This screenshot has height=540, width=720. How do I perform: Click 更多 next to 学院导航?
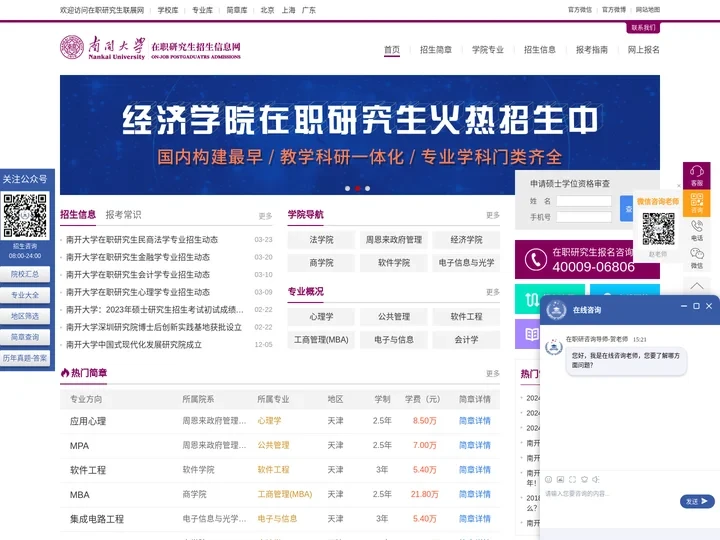click(493, 215)
